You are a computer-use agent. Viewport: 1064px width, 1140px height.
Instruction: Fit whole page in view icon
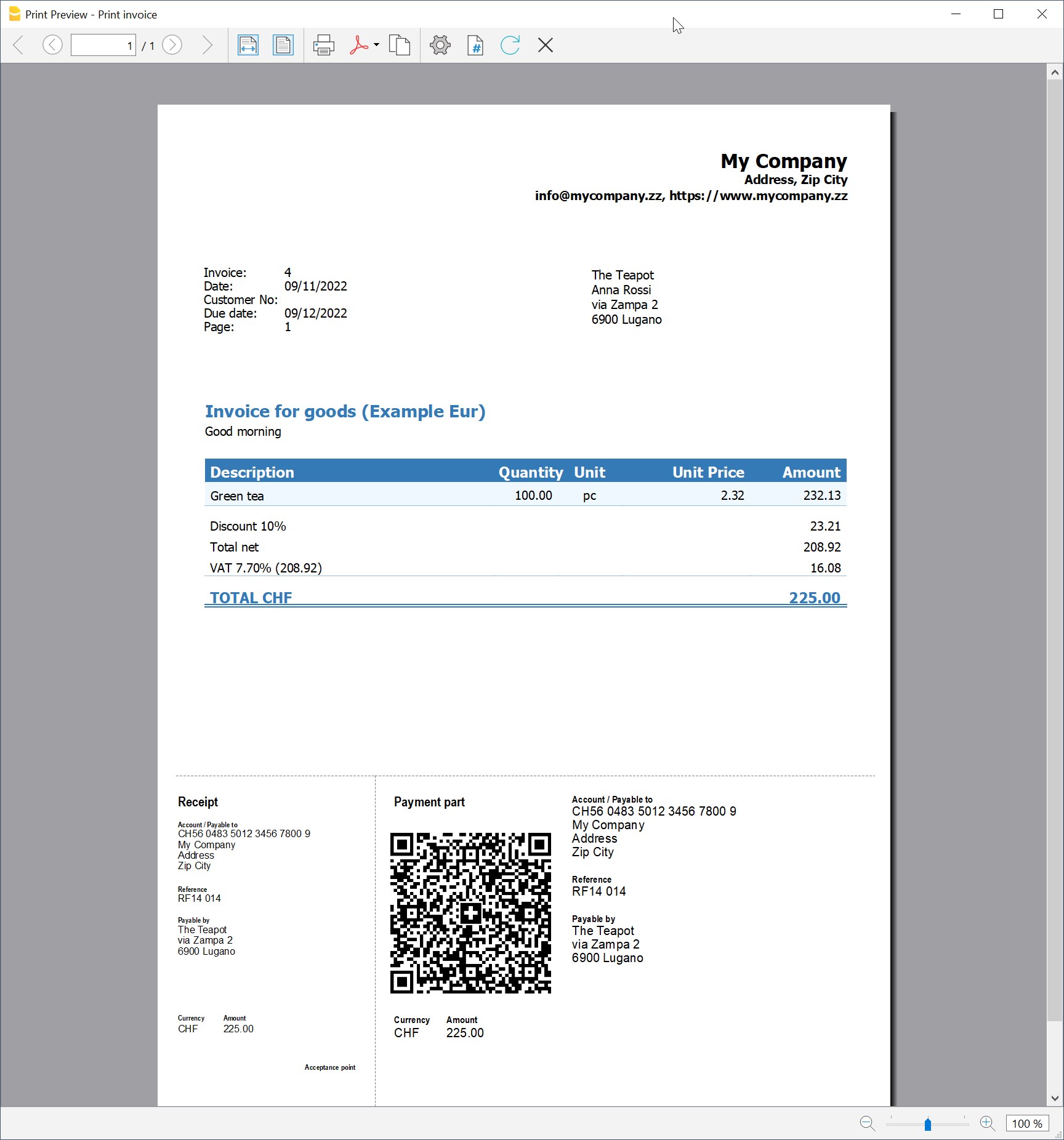click(x=283, y=45)
